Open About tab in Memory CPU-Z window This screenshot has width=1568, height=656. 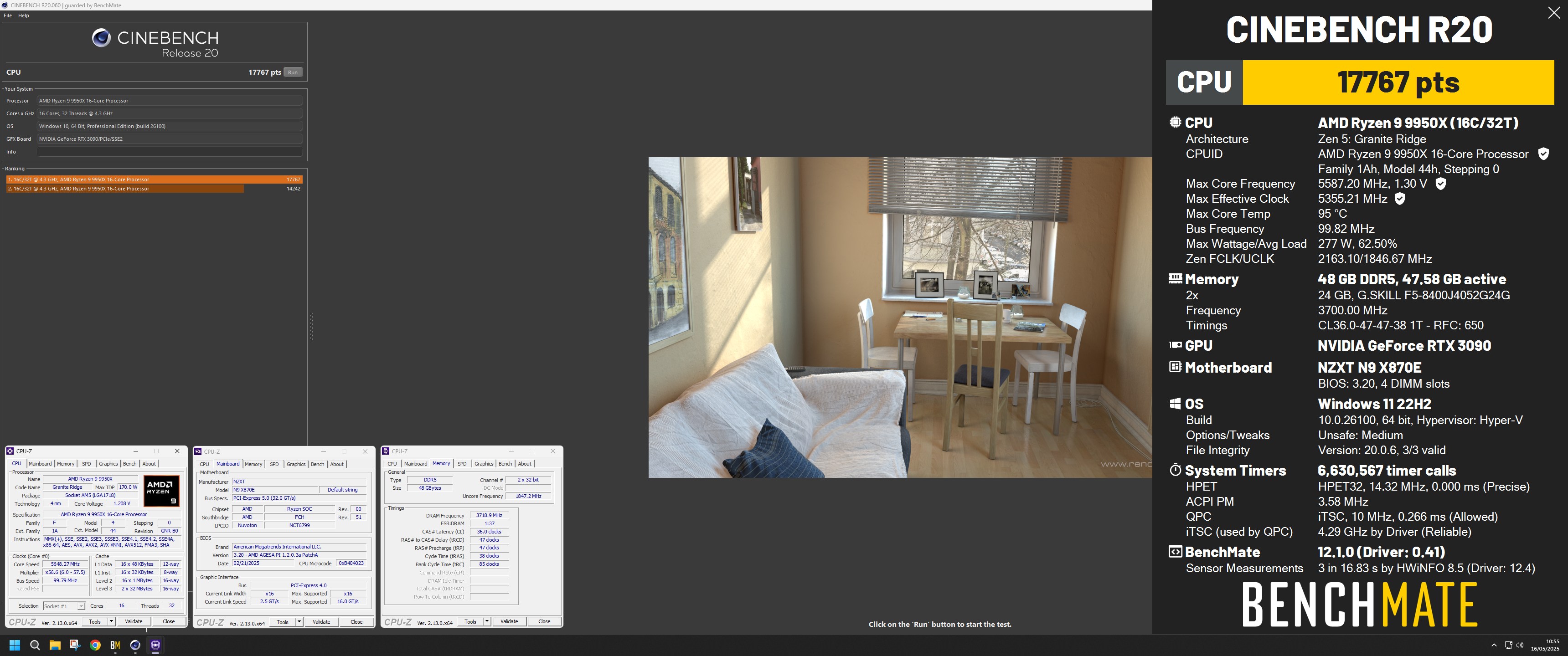tap(525, 464)
